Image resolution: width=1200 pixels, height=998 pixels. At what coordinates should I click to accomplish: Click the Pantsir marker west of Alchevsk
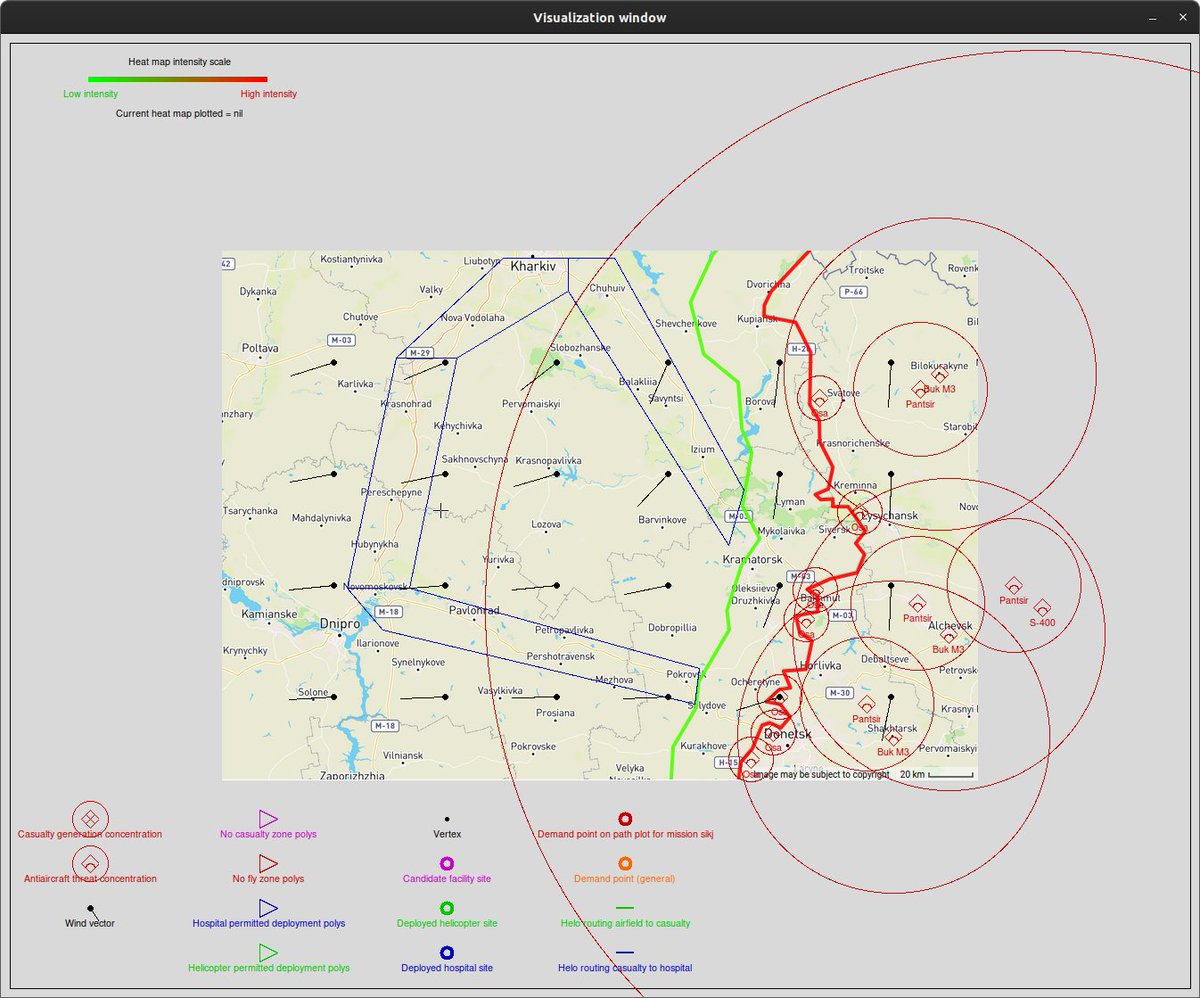pos(917,603)
